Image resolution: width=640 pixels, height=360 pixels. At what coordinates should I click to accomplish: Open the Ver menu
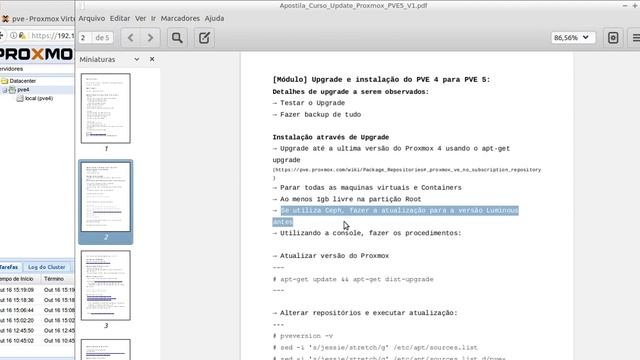tap(140, 18)
